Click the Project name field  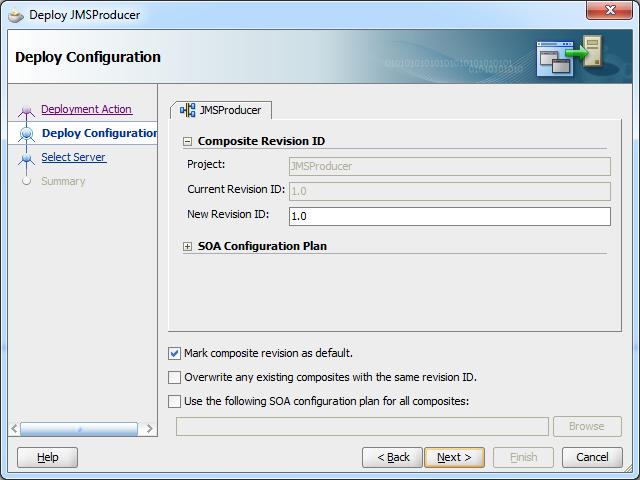point(450,167)
